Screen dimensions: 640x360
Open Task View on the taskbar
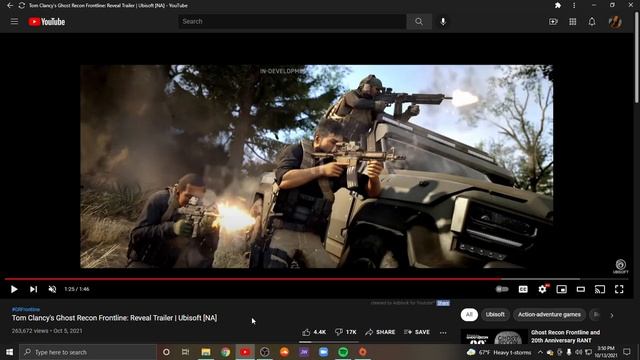click(185, 352)
